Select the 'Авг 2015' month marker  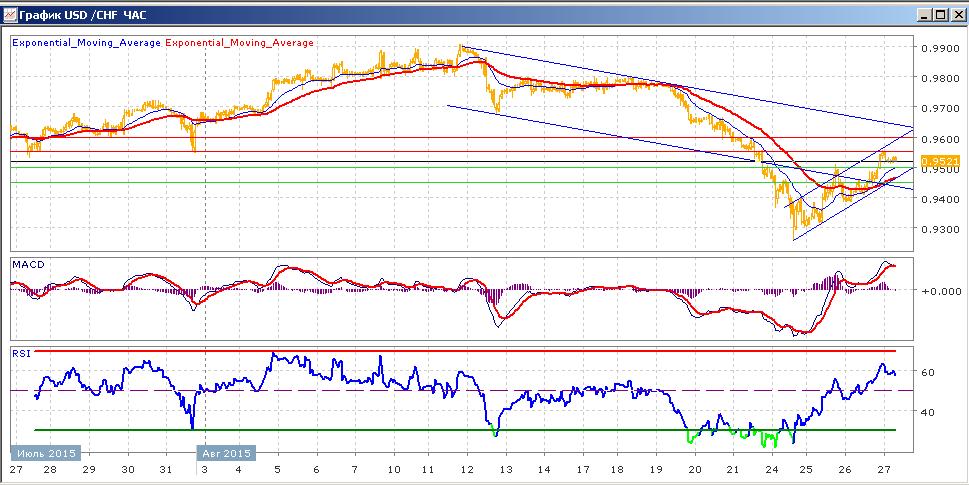(x=227, y=453)
